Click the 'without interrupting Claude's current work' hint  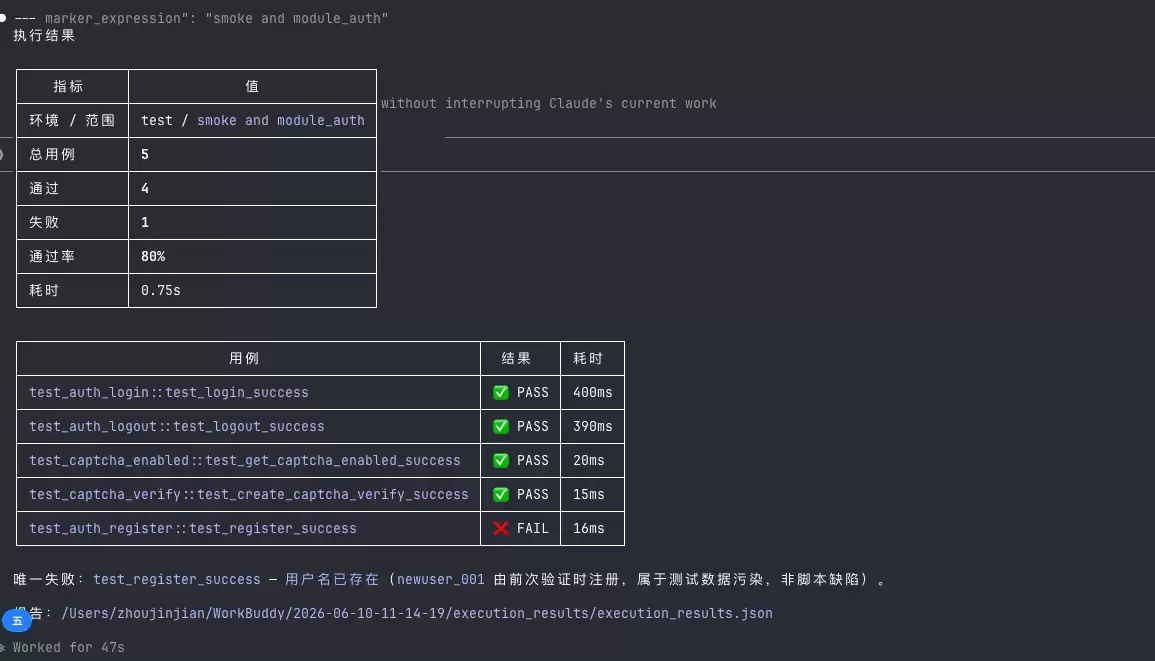click(549, 104)
